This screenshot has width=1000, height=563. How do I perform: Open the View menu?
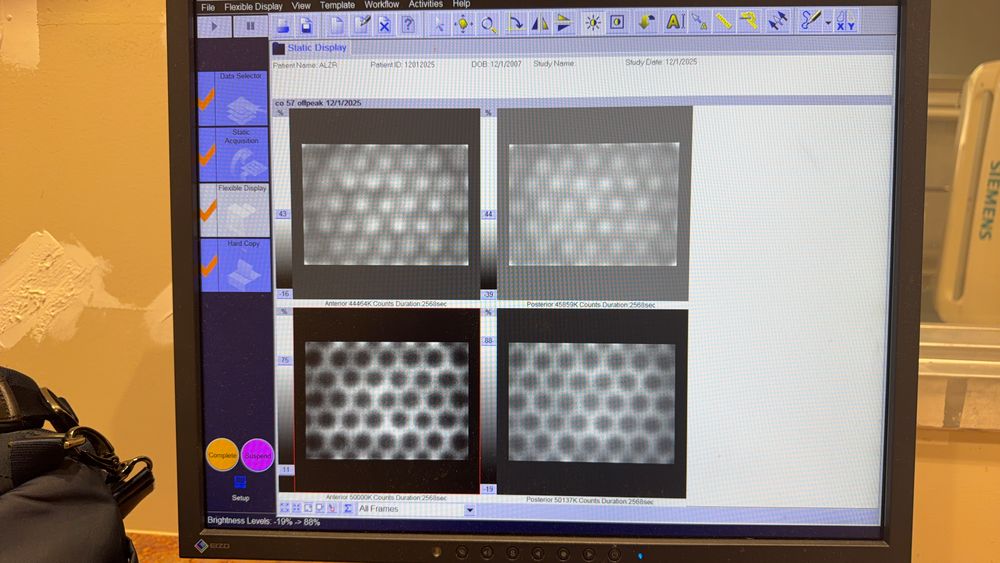[x=301, y=6]
